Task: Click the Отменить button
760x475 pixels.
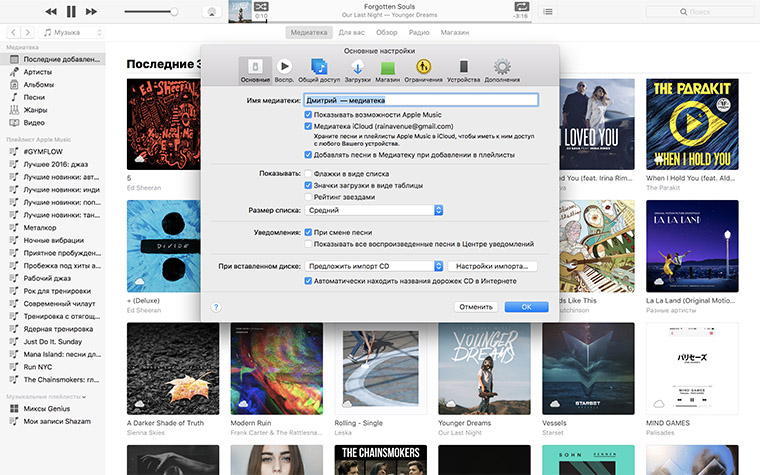Action: [x=476, y=307]
